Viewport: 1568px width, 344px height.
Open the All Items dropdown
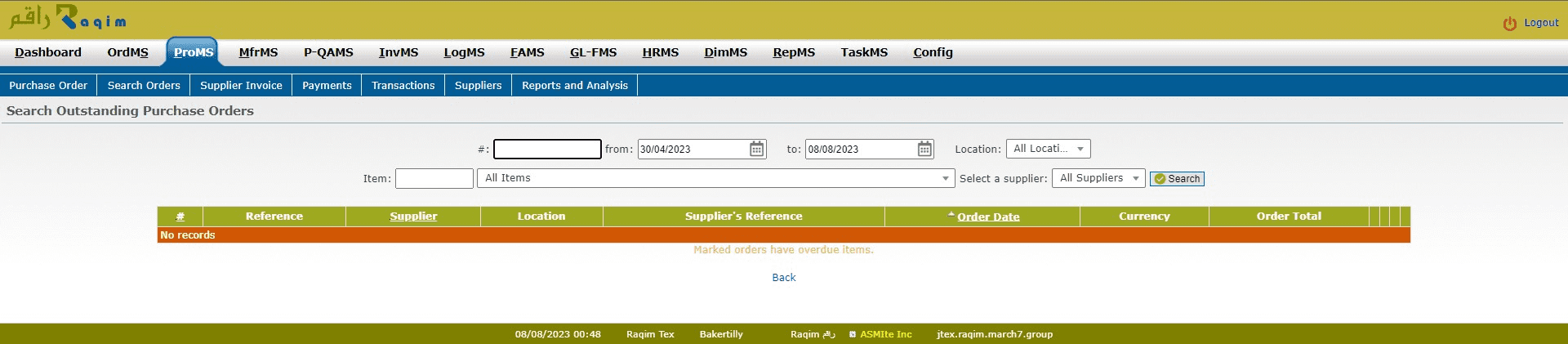coord(715,178)
